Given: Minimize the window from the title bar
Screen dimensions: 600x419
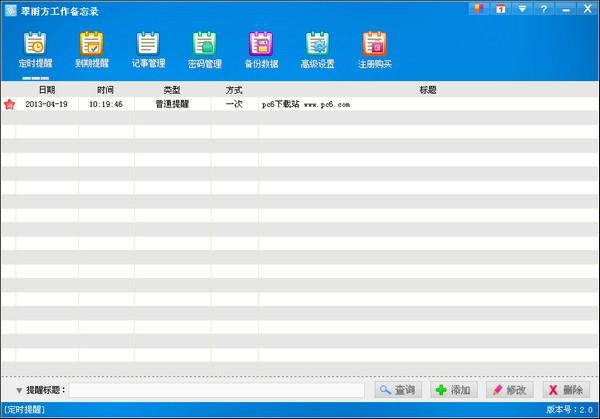Looking at the screenshot, I should [x=566, y=8].
